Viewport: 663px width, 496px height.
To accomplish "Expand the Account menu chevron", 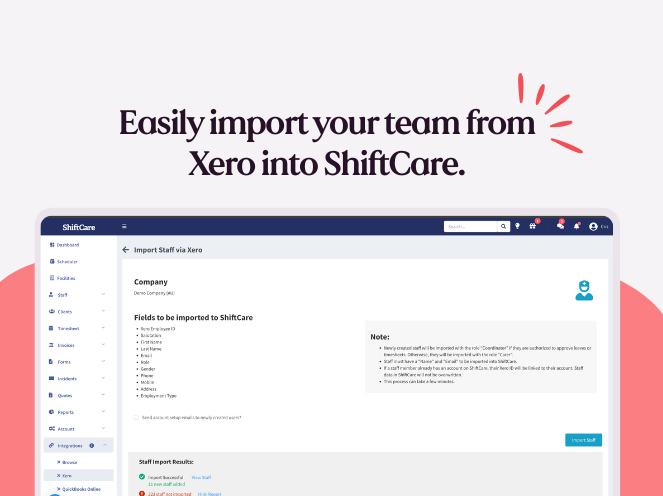I will coord(103,428).
